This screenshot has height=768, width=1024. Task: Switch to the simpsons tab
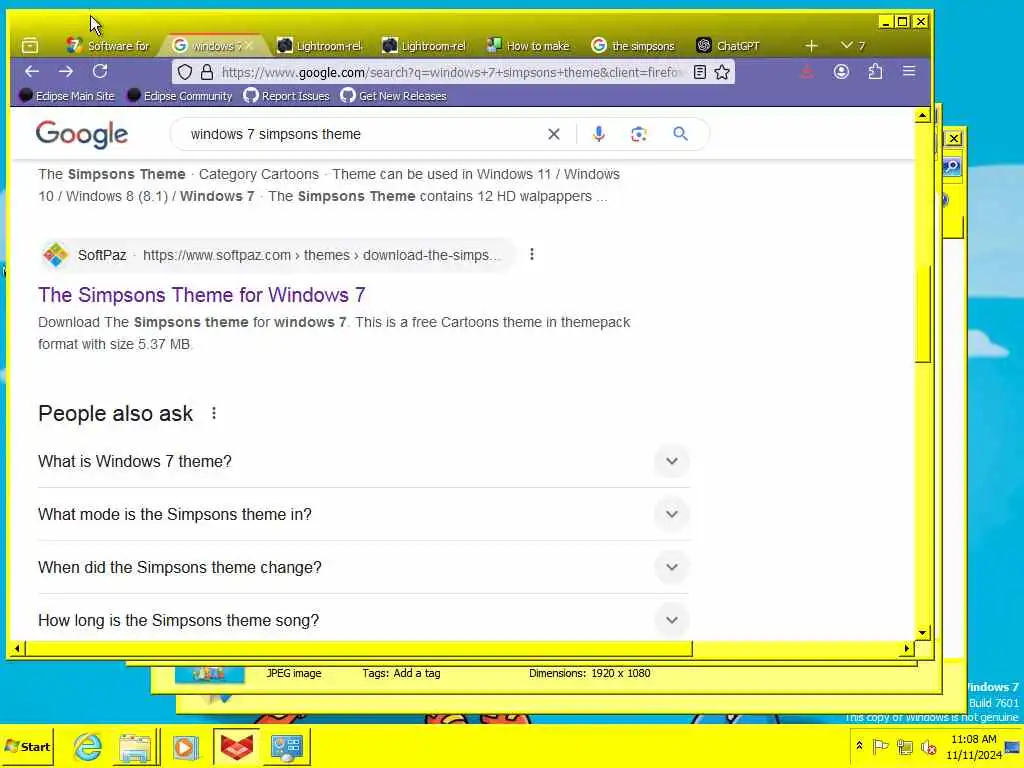(x=633, y=46)
